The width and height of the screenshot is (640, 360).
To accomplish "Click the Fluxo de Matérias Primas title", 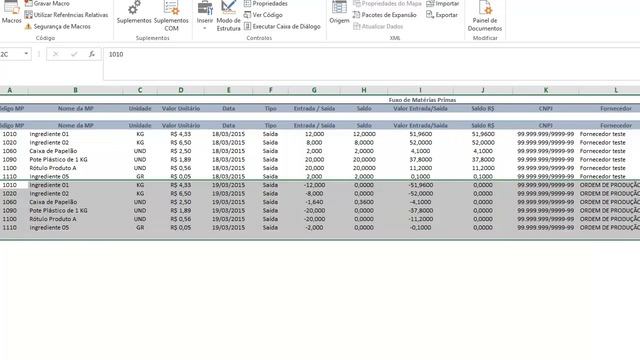I will 422,100.
